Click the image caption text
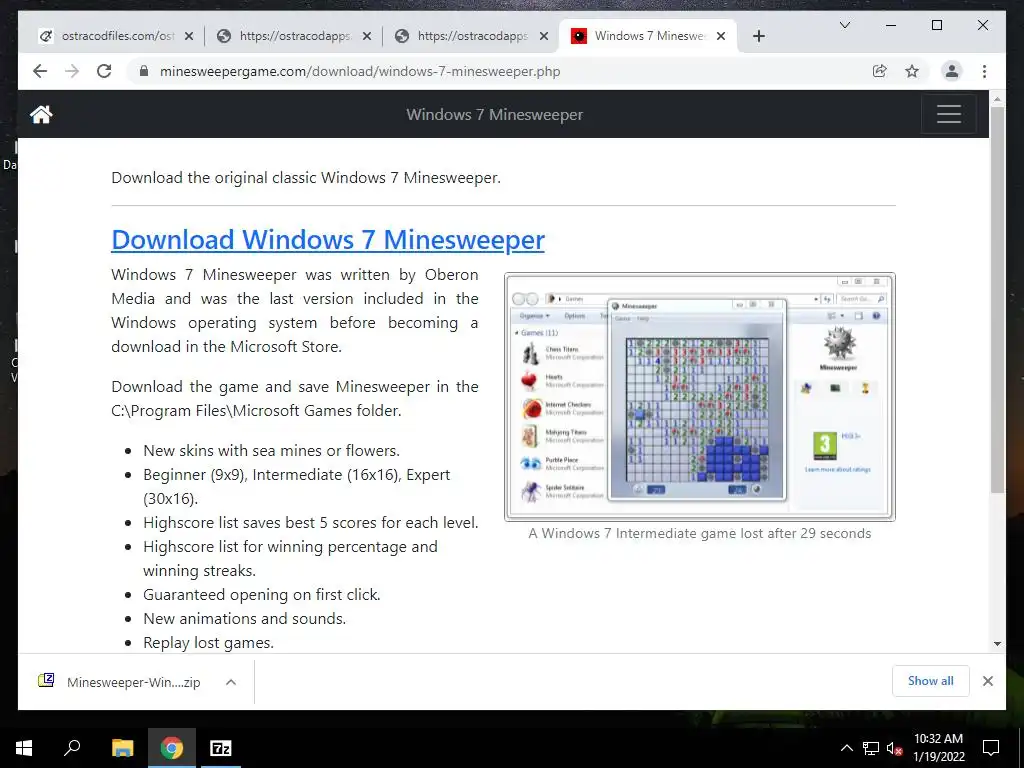The width and height of the screenshot is (1024, 768). [x=699, y=533]
